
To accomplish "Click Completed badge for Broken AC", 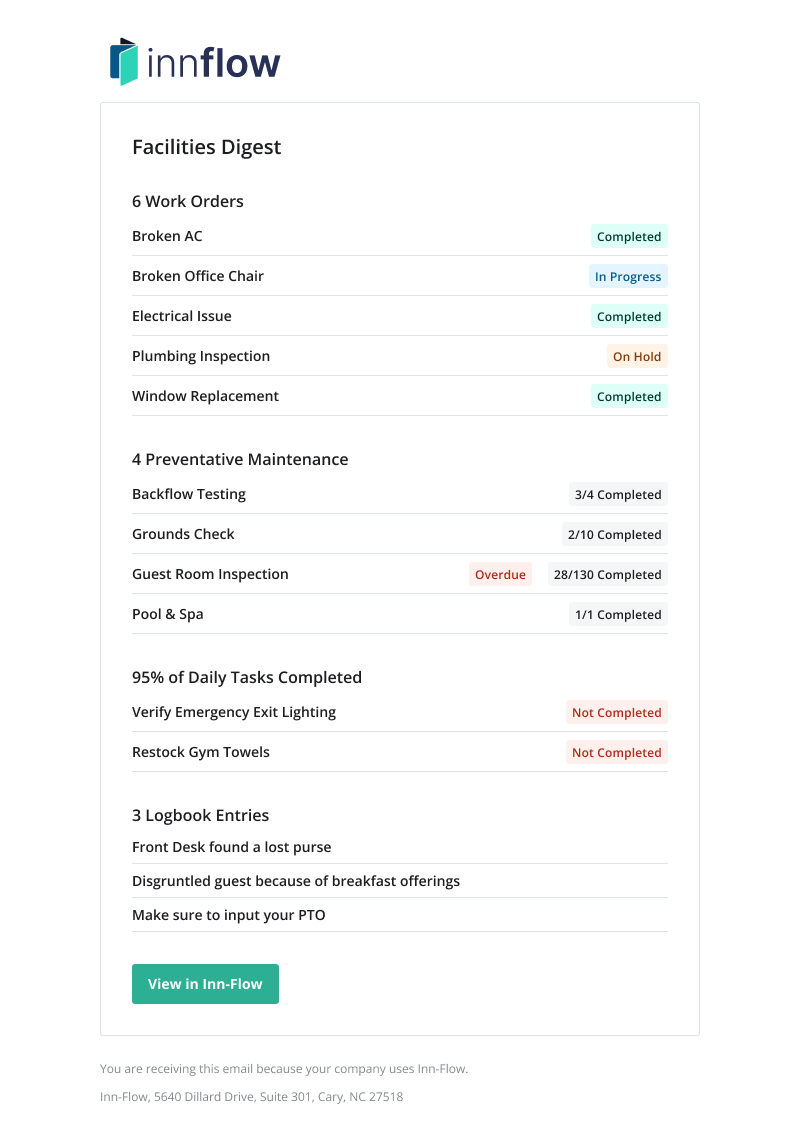I will tap(629, 236).
